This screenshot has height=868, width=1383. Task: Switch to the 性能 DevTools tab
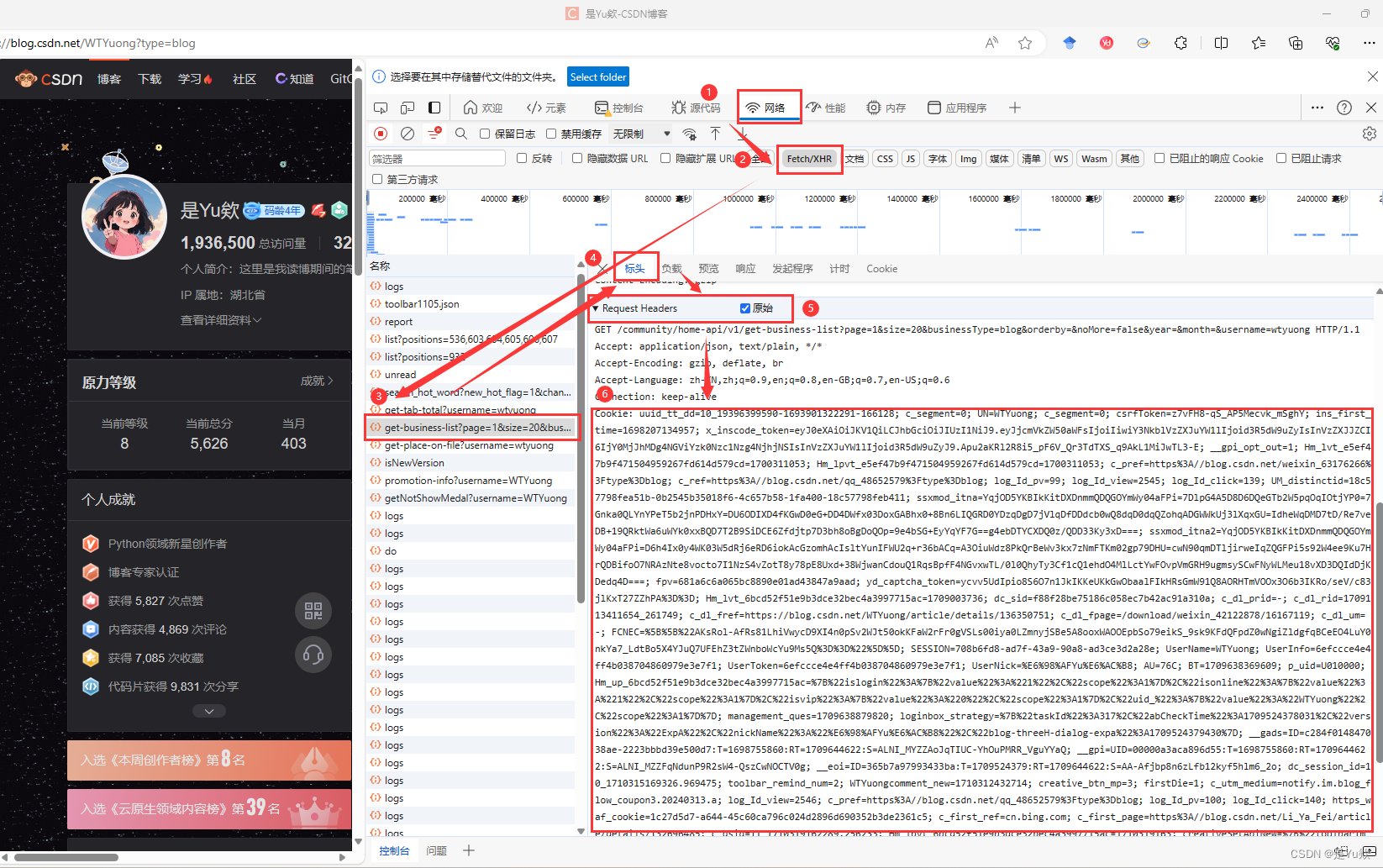coord(825,108)
